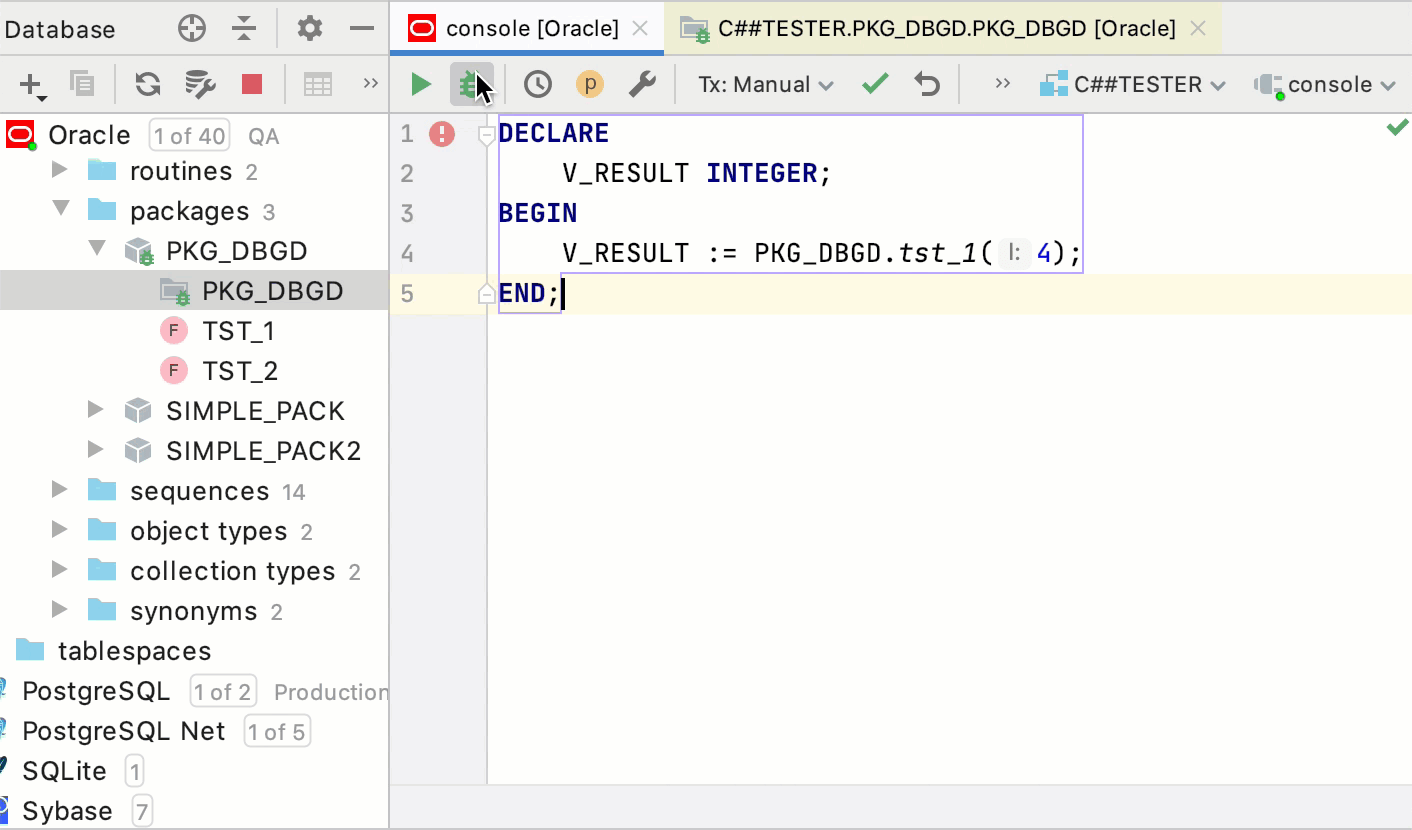1412x830 pixels.
Task: Execute the query with the green Run icon
Action: pyautogui.click(x=420, y=84)
